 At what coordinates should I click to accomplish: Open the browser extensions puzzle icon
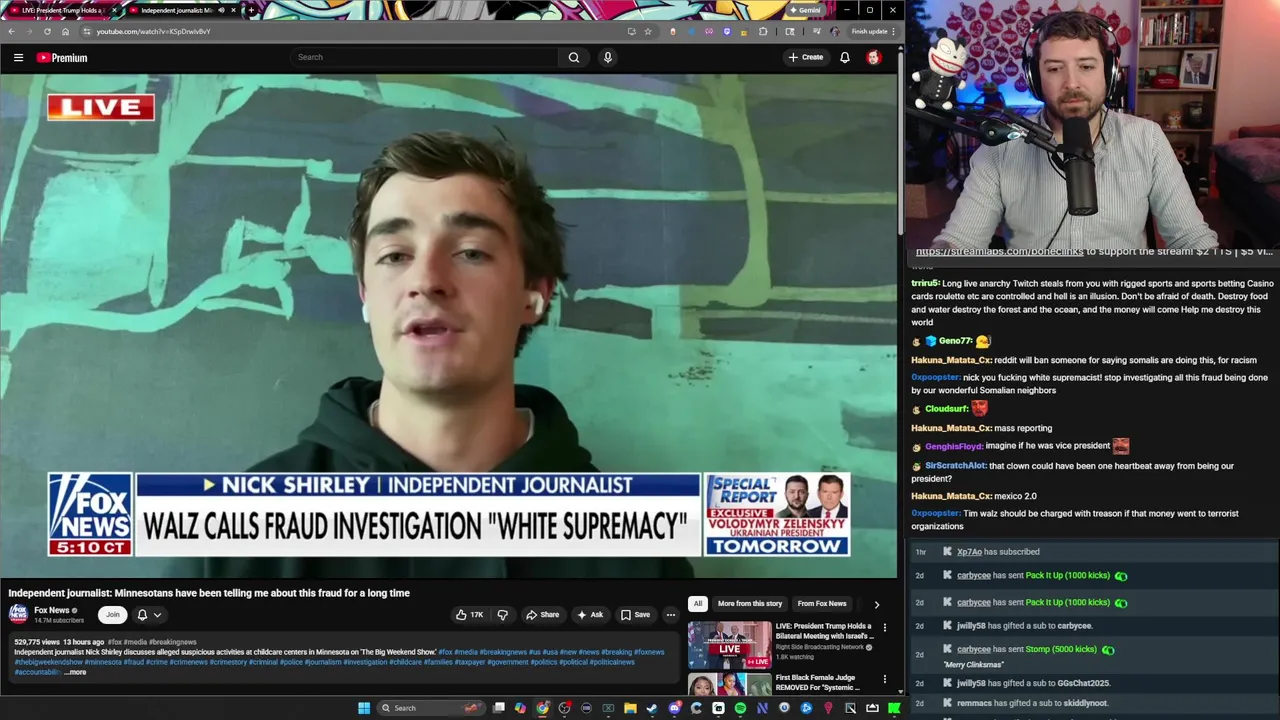tap(763, 31)
